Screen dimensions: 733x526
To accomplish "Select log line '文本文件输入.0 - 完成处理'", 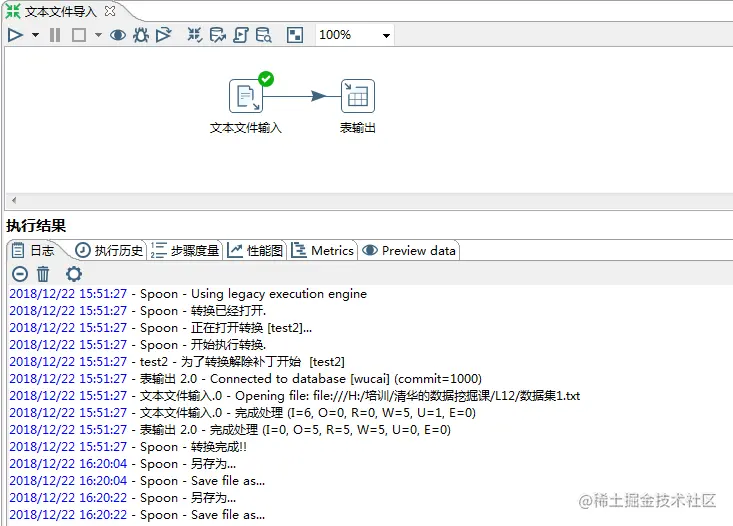I will point(242,412).
